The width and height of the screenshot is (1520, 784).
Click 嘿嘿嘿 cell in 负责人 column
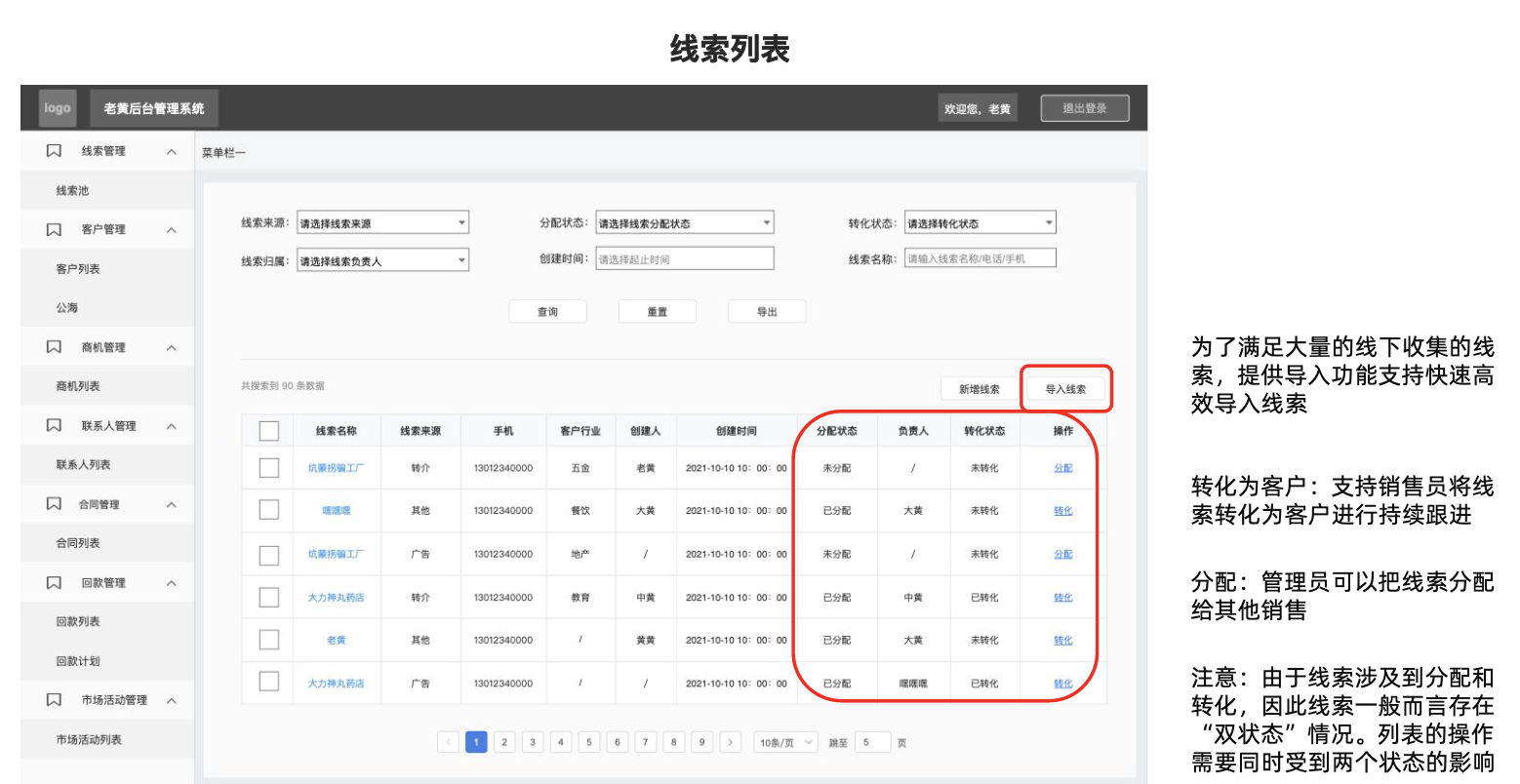pos(913,684)
